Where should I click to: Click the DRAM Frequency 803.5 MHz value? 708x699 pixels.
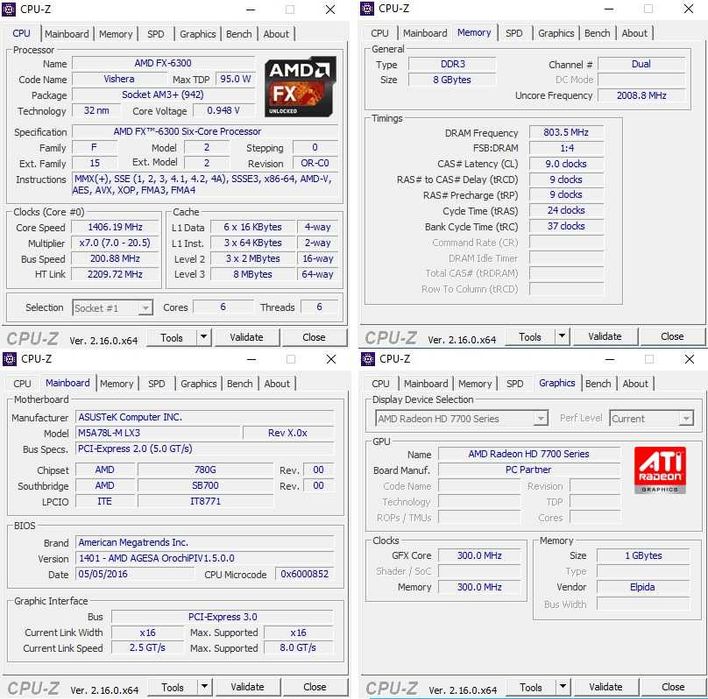click(x=566, y=132)
